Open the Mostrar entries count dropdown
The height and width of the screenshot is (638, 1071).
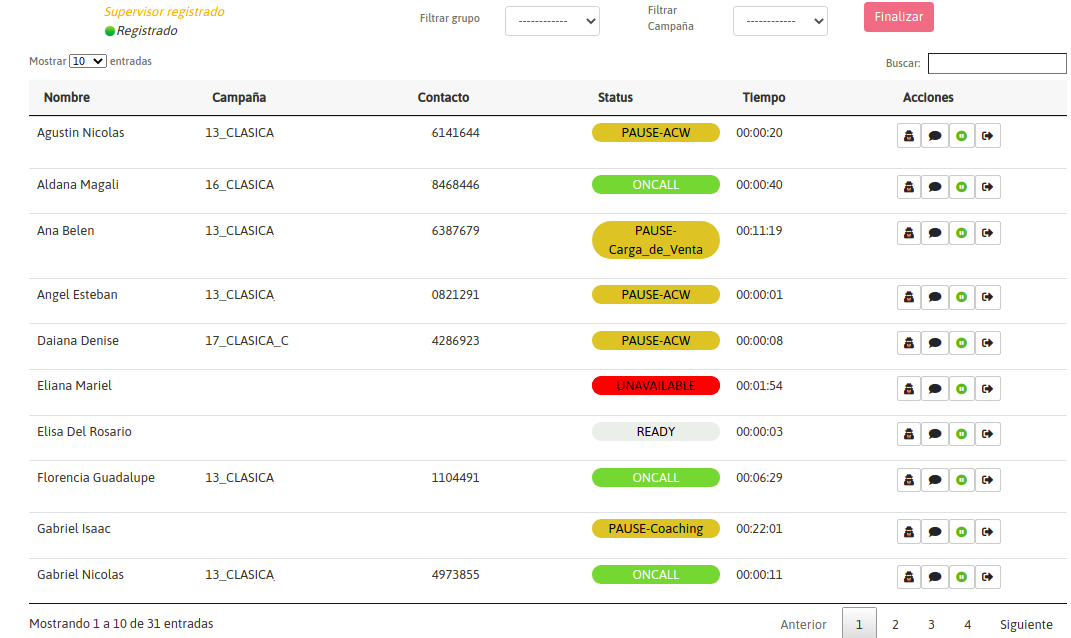[x=87, y=61]
